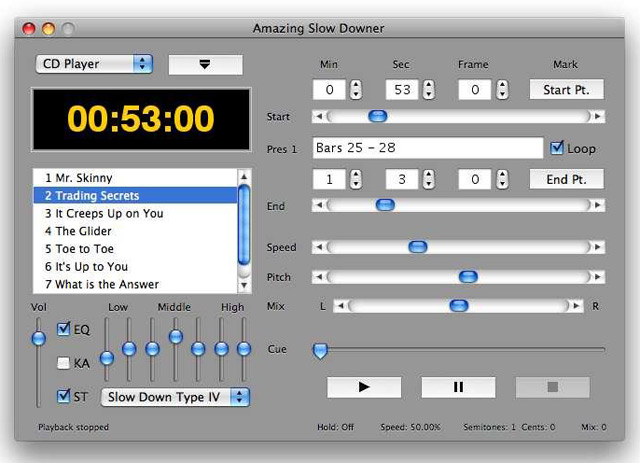Click the Low EQ band slider knob
This screenshot has width=640, height=463.
point(107,358)
